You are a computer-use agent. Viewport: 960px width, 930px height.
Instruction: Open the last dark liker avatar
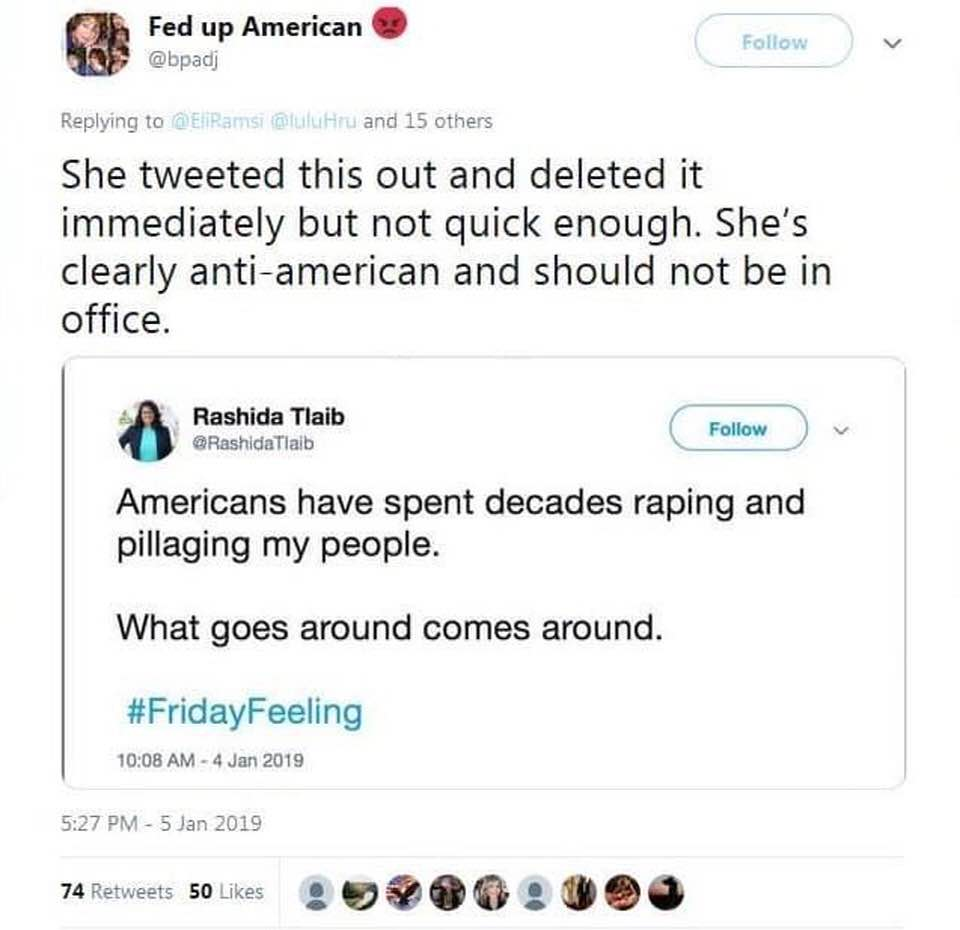tap(666, 893)
